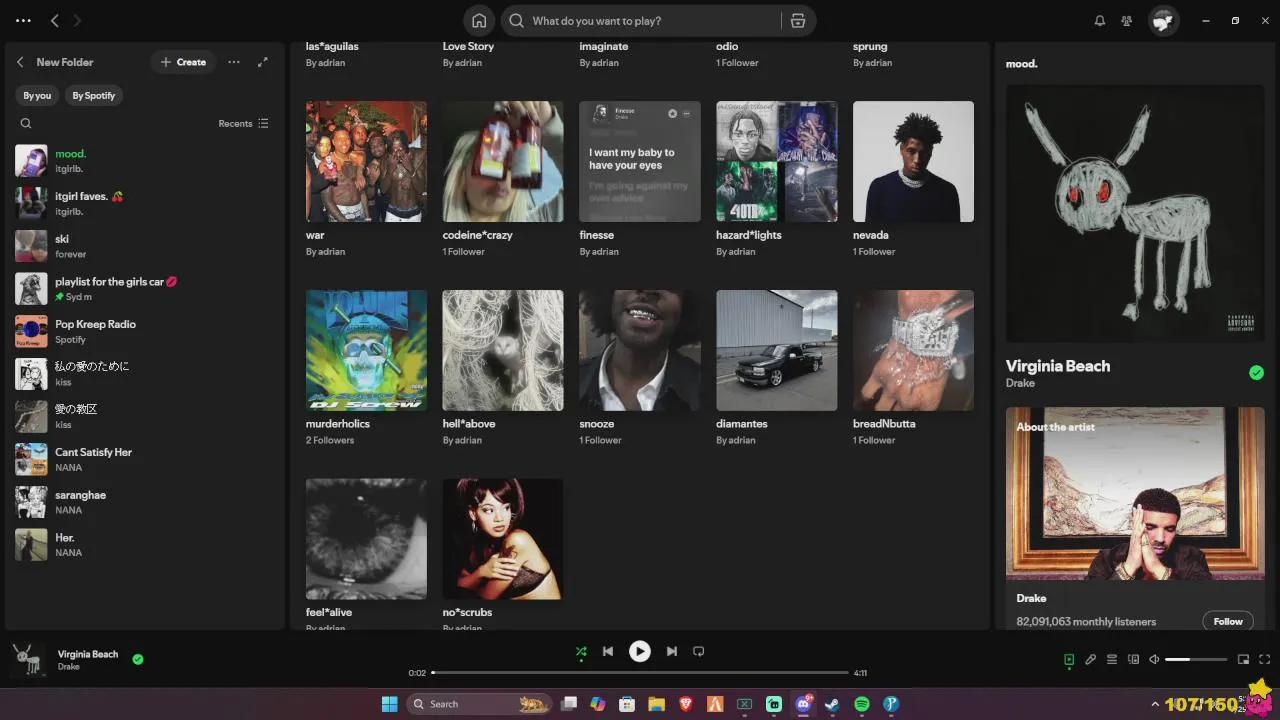This screenshot has height=720, width=1280.
Task: Open the 'saranghae' playlist
Action: tap(145, 502)
